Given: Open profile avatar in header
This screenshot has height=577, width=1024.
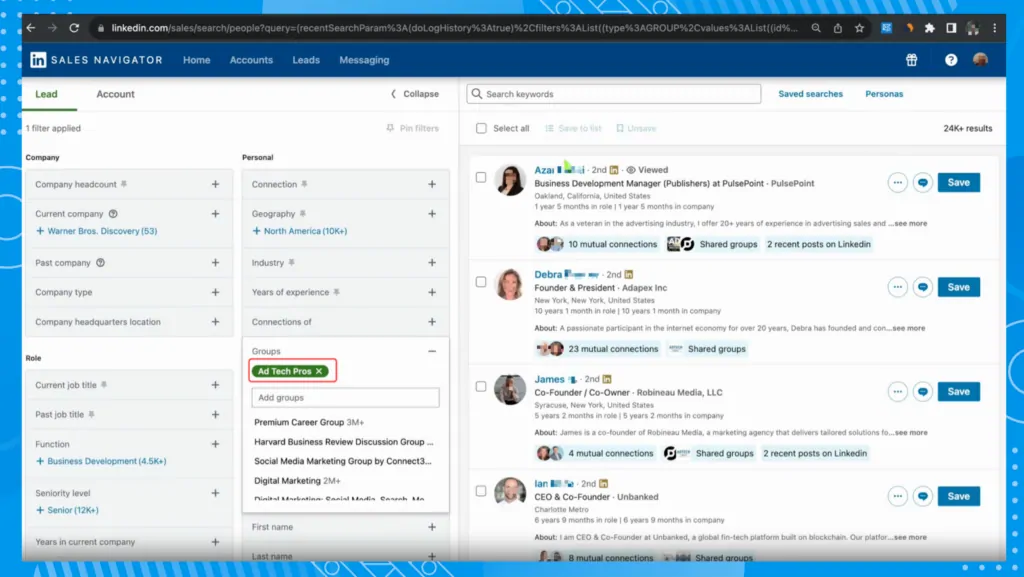Looking at the screenshot, I should (980, 60).
